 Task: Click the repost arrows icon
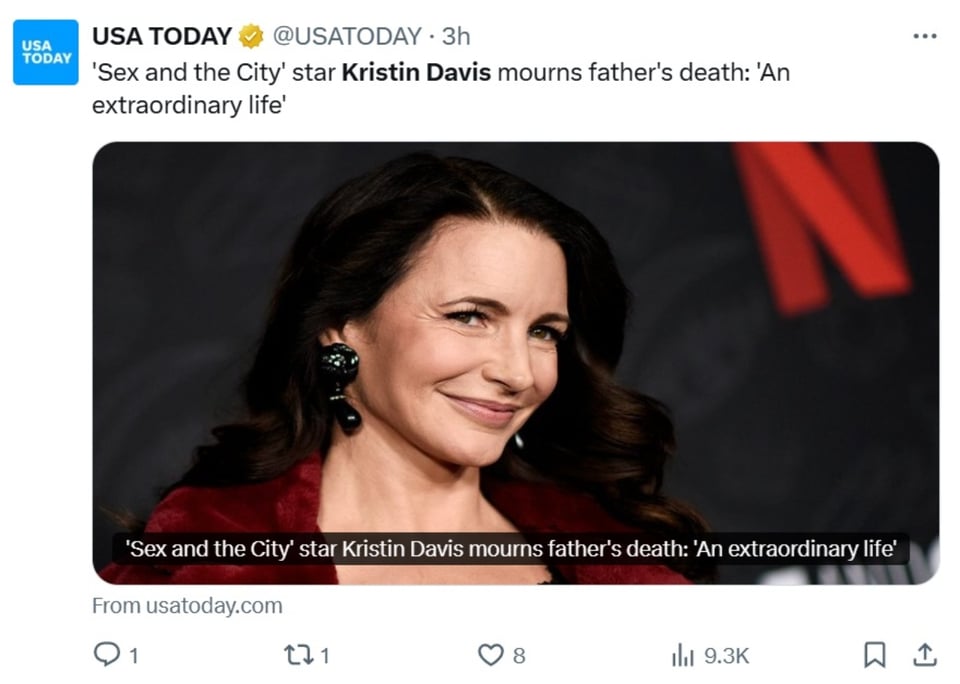tap(299, 655)
